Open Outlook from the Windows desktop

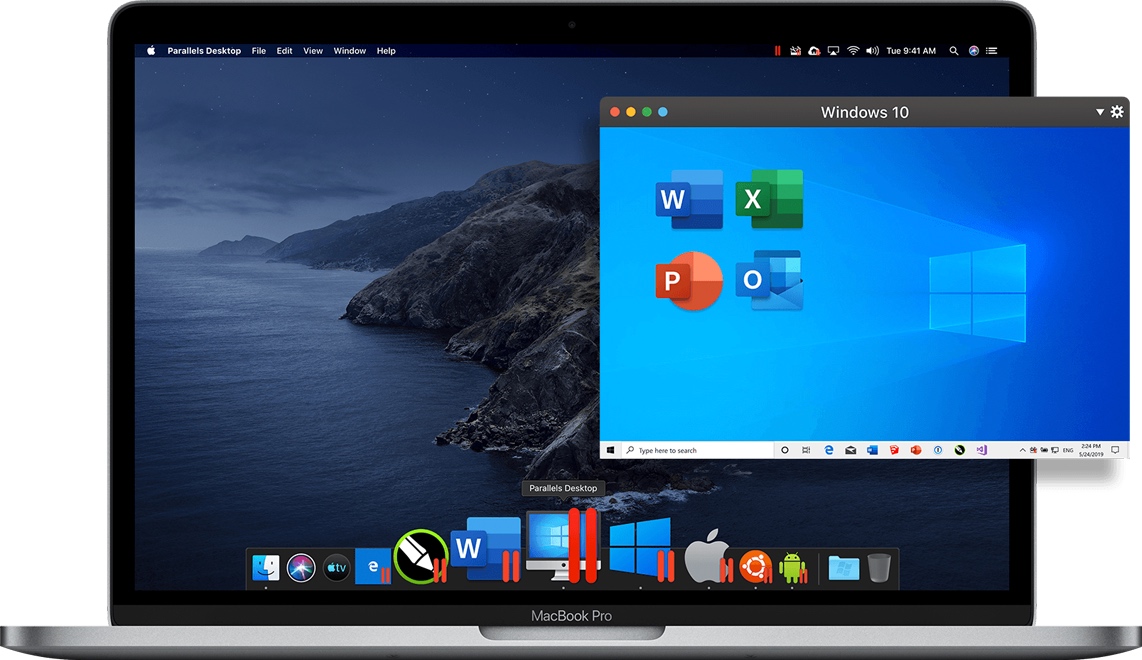point(768,281)
